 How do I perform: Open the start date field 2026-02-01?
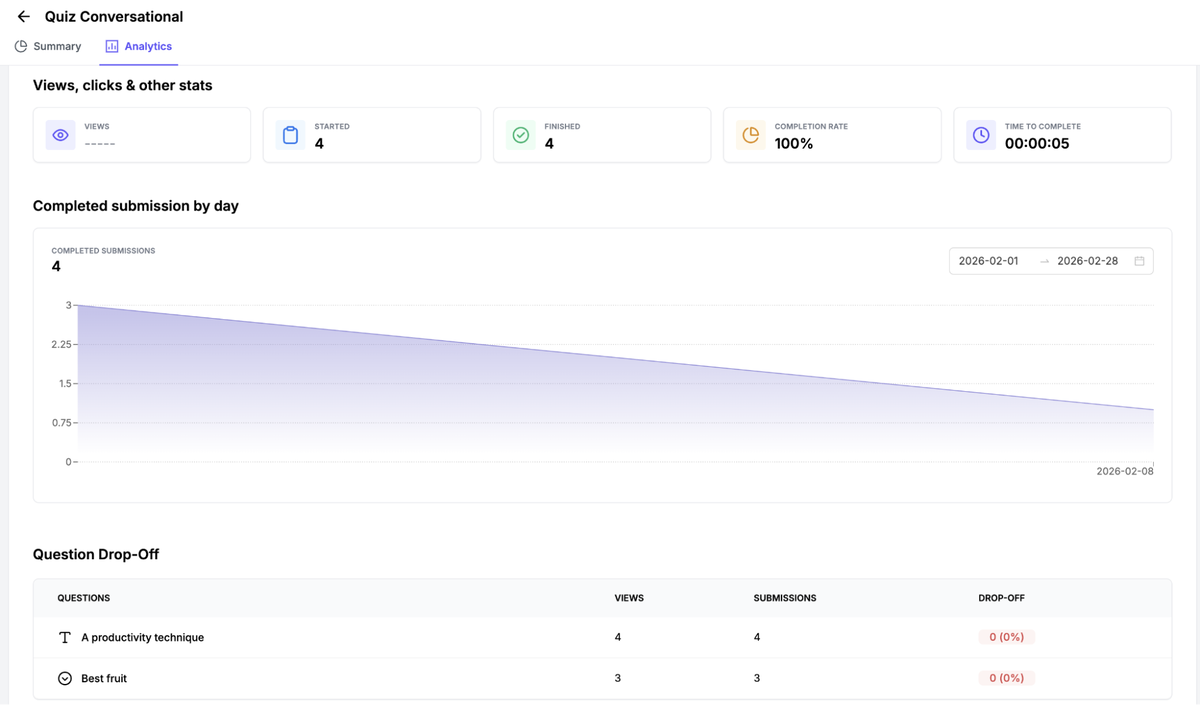point(988,260)
